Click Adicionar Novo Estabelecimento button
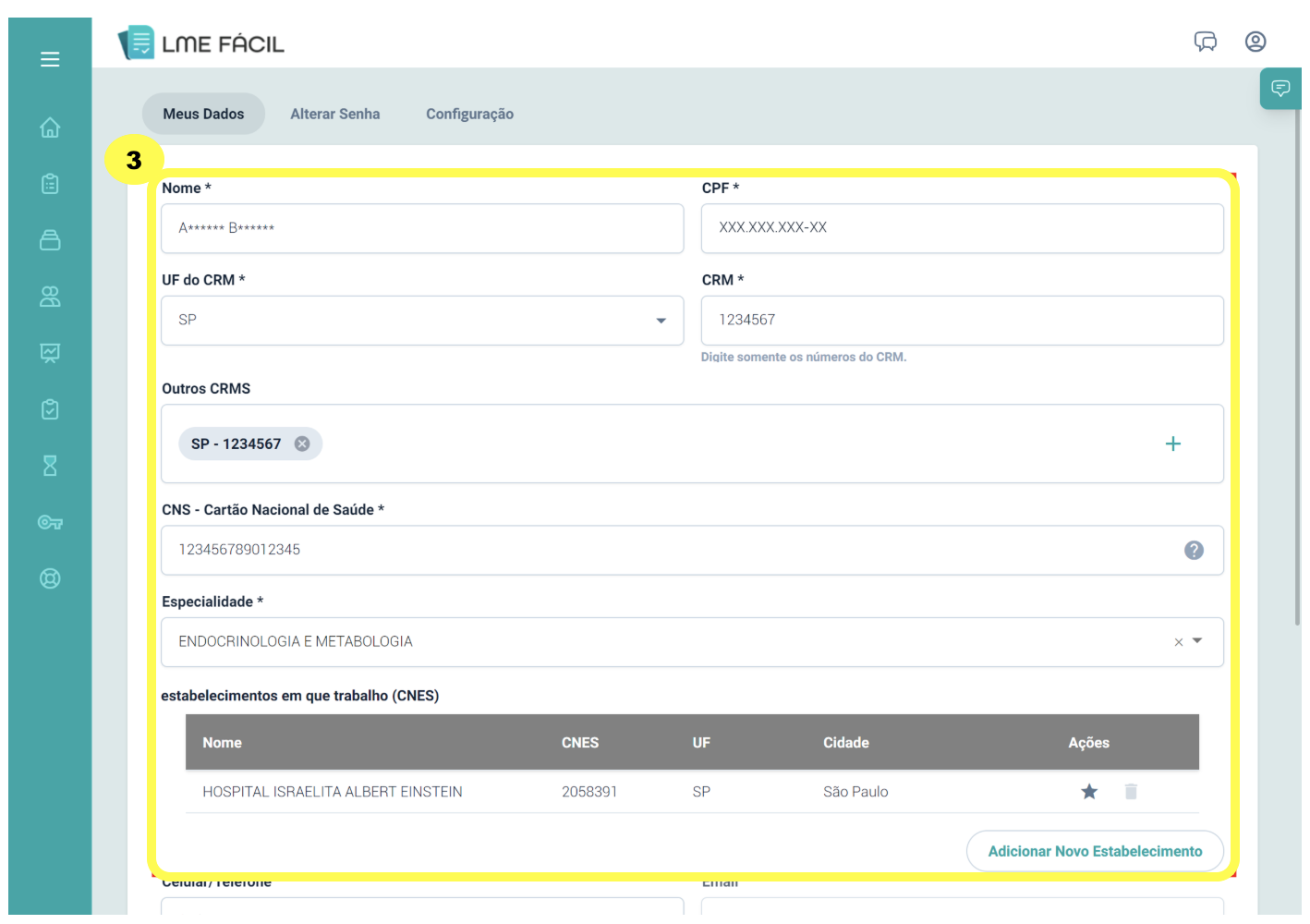1310x924 pixels. [1095, 851]
